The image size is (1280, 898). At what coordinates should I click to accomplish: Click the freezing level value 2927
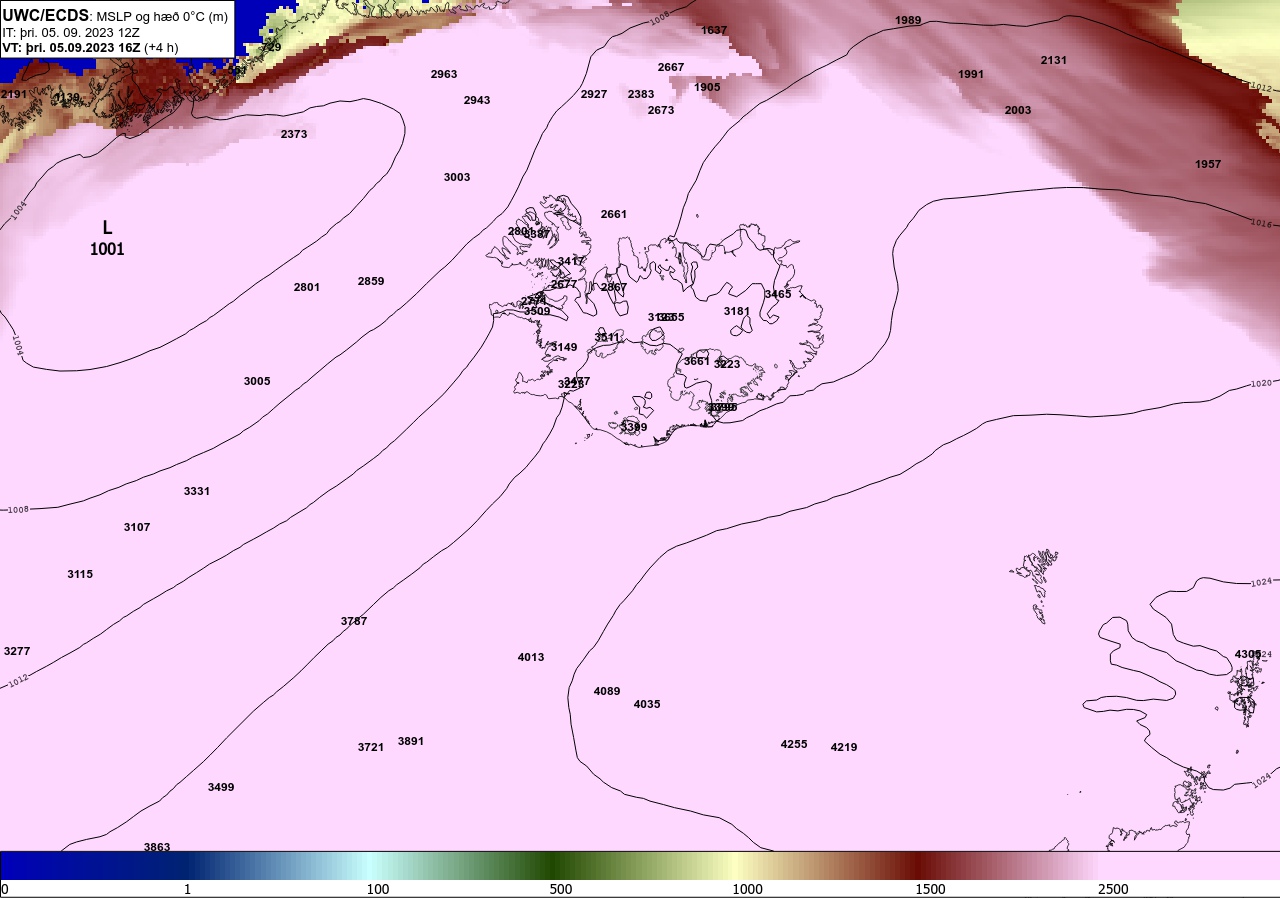coord(594,94)
